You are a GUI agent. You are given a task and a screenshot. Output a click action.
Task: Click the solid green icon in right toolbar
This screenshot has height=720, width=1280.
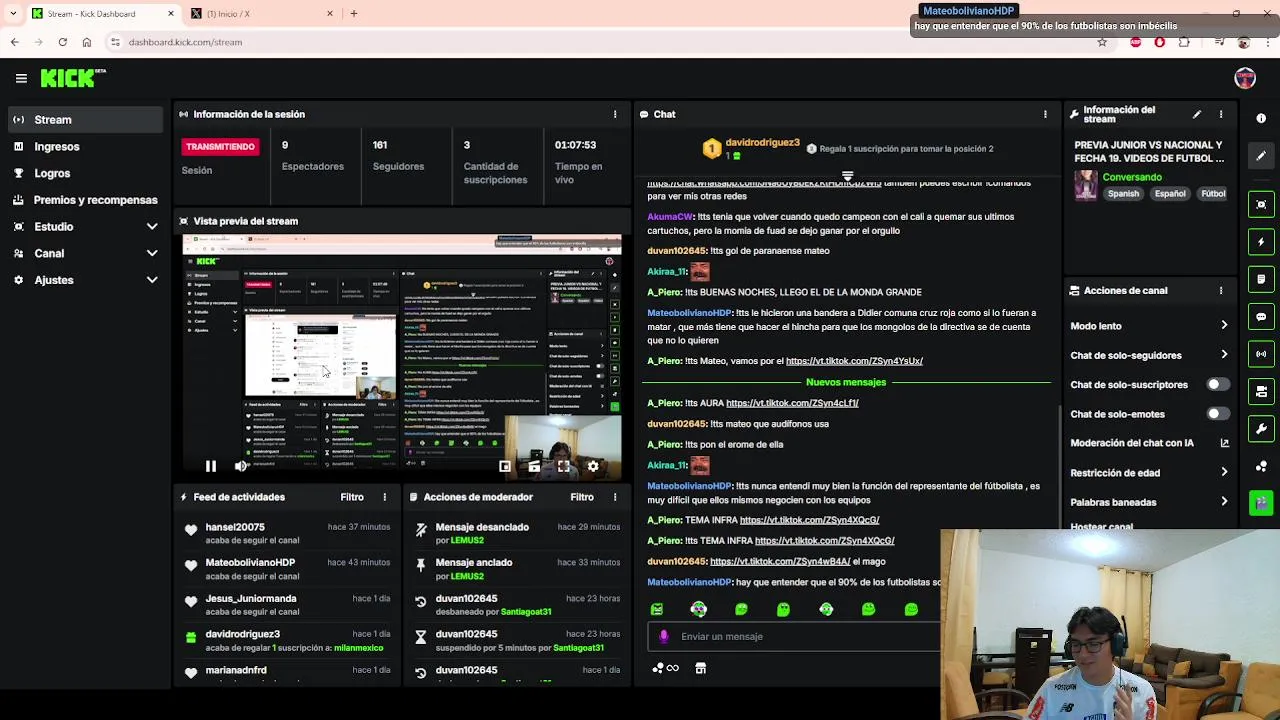click(1261, 502)
